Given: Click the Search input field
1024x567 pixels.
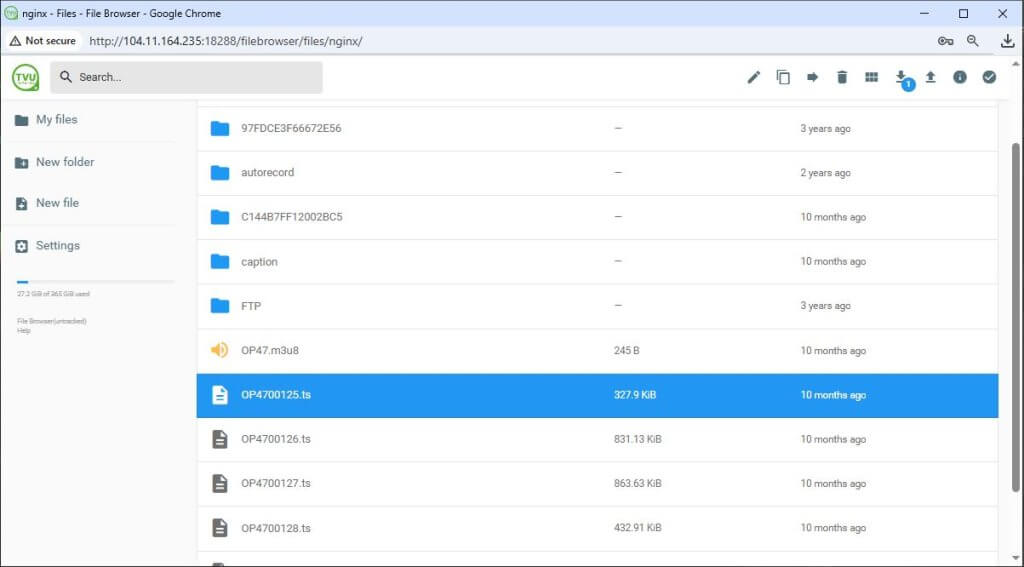Looking at the screenshot, I should coord(186,77).
